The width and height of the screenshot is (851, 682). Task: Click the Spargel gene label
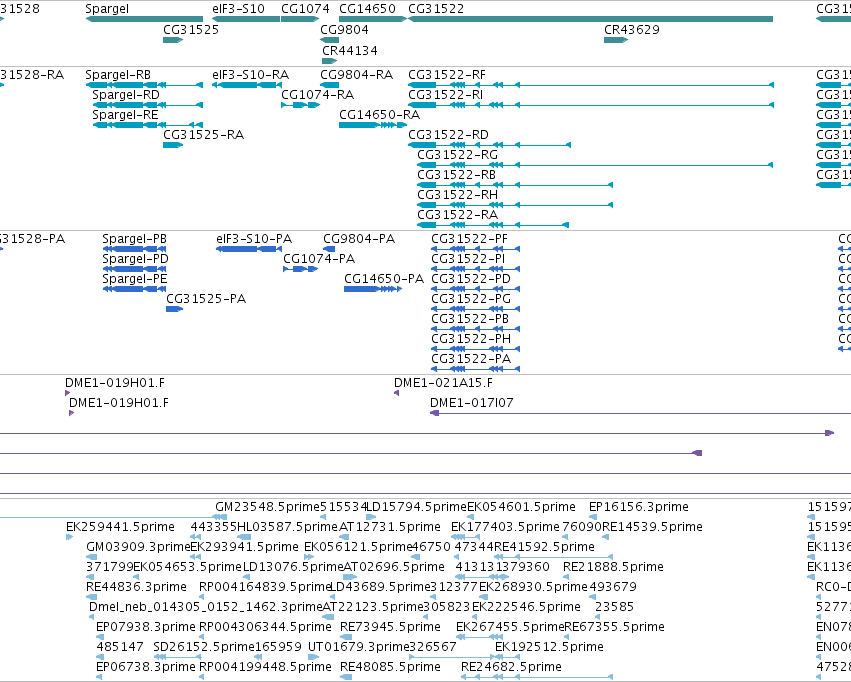107,9
